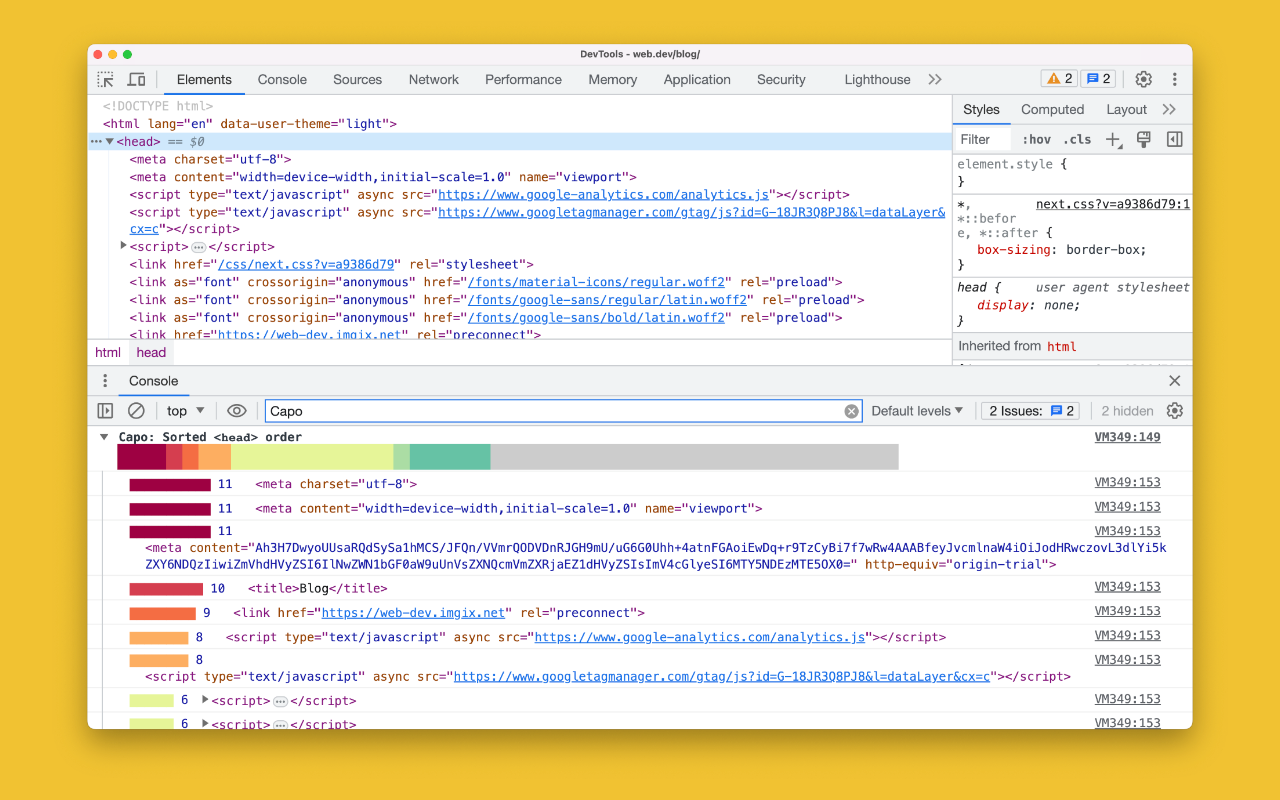
Task: Activate the inspect element picker icon
Action: pos(105,80)
